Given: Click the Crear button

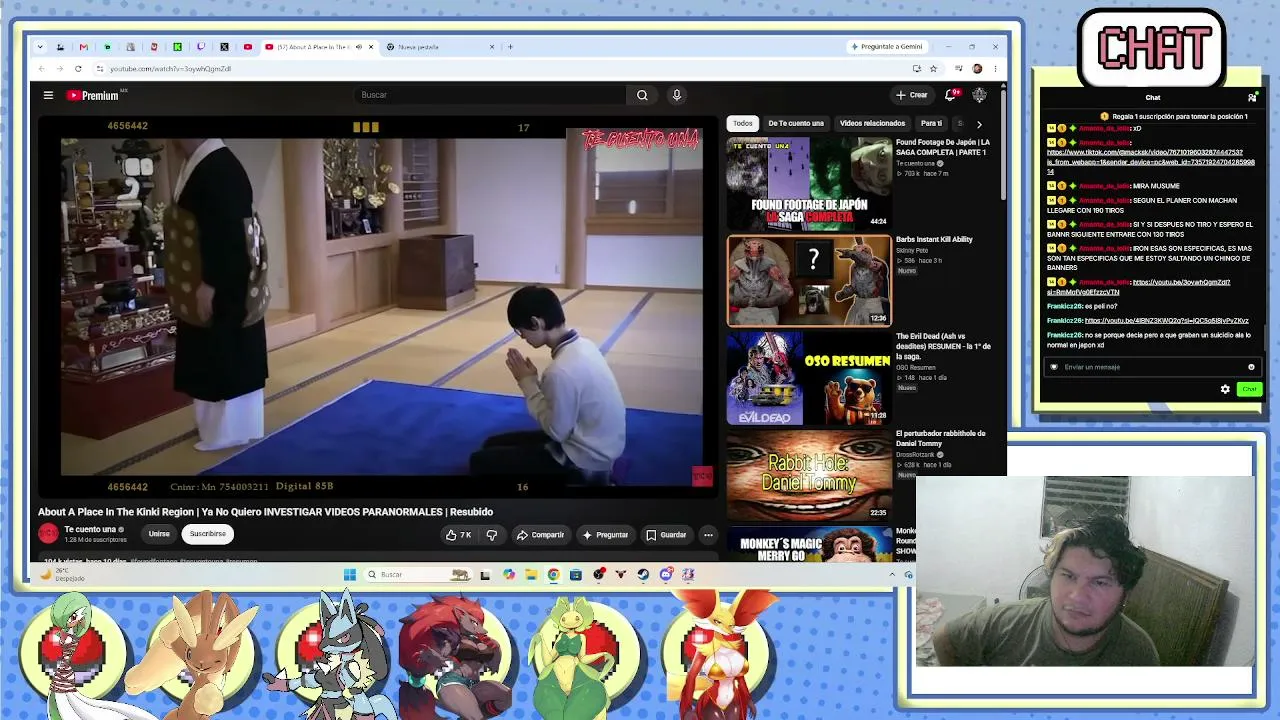Looking at the screenshot, I should pyautogui.click(x=912, y=95).
